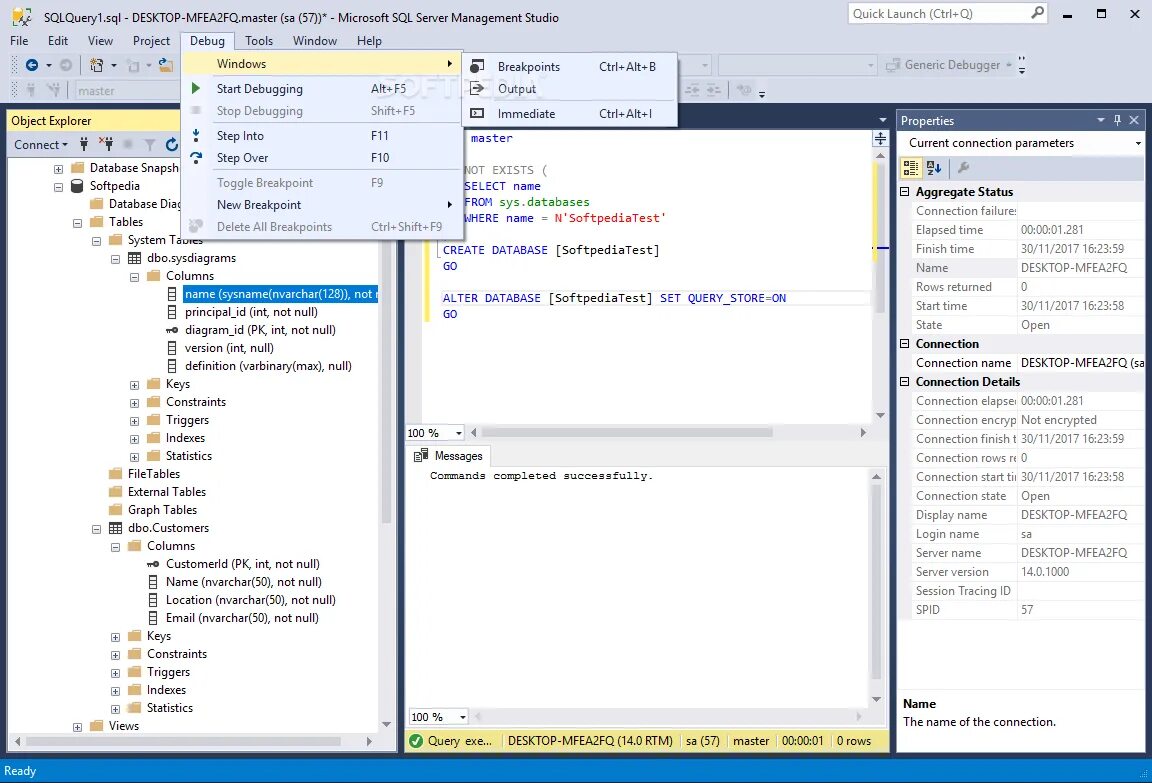Select Immediate from Windows submenu
Viewport: 1152px width, 783px height.
coord(569,113)
